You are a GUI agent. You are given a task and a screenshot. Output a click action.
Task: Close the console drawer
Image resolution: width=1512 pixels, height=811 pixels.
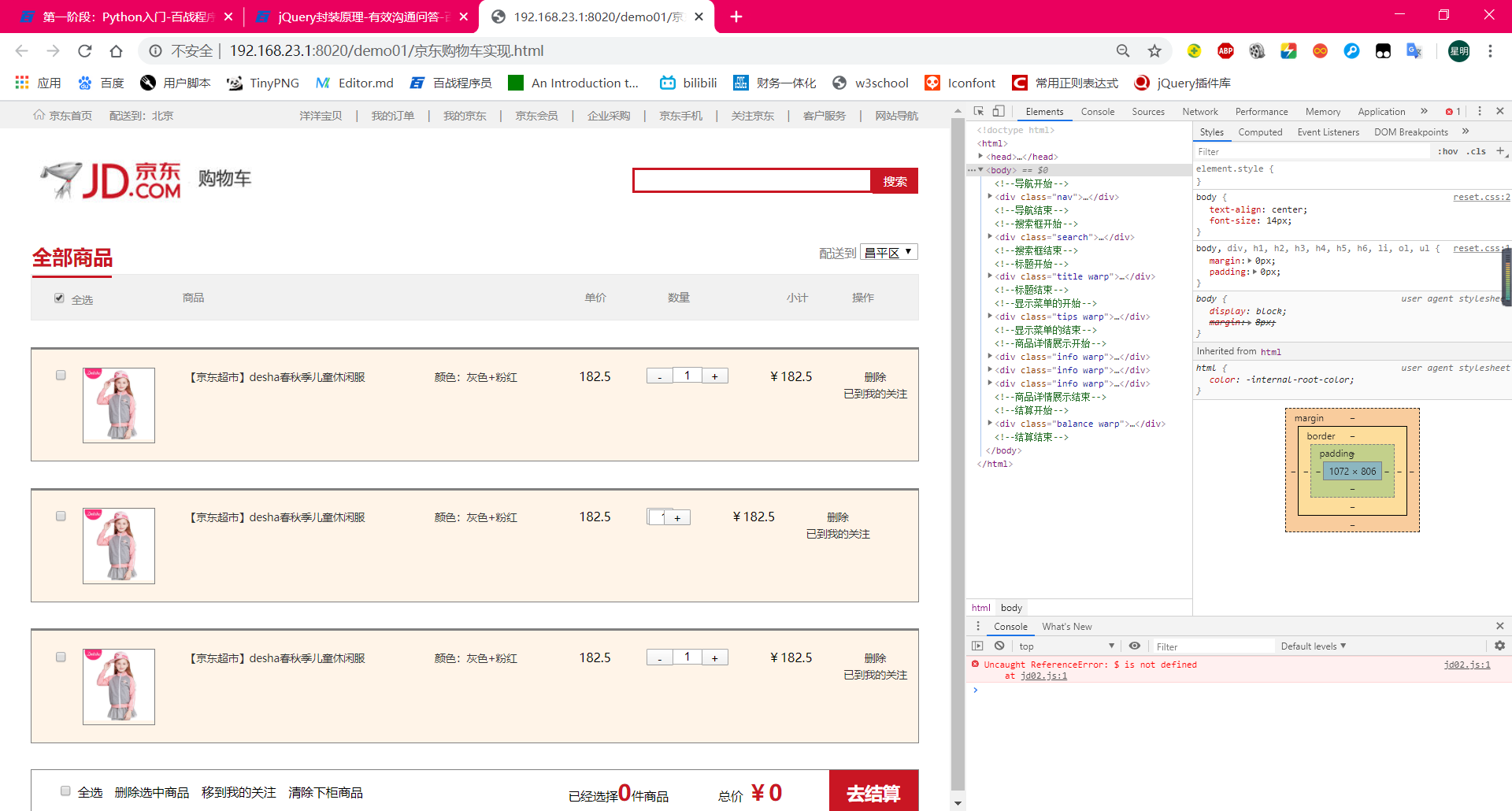click(x=1500, y=626)
